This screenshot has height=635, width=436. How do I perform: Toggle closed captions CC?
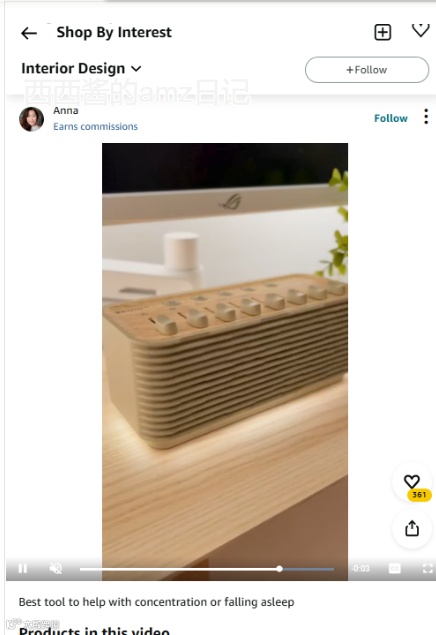click(395, 569)
